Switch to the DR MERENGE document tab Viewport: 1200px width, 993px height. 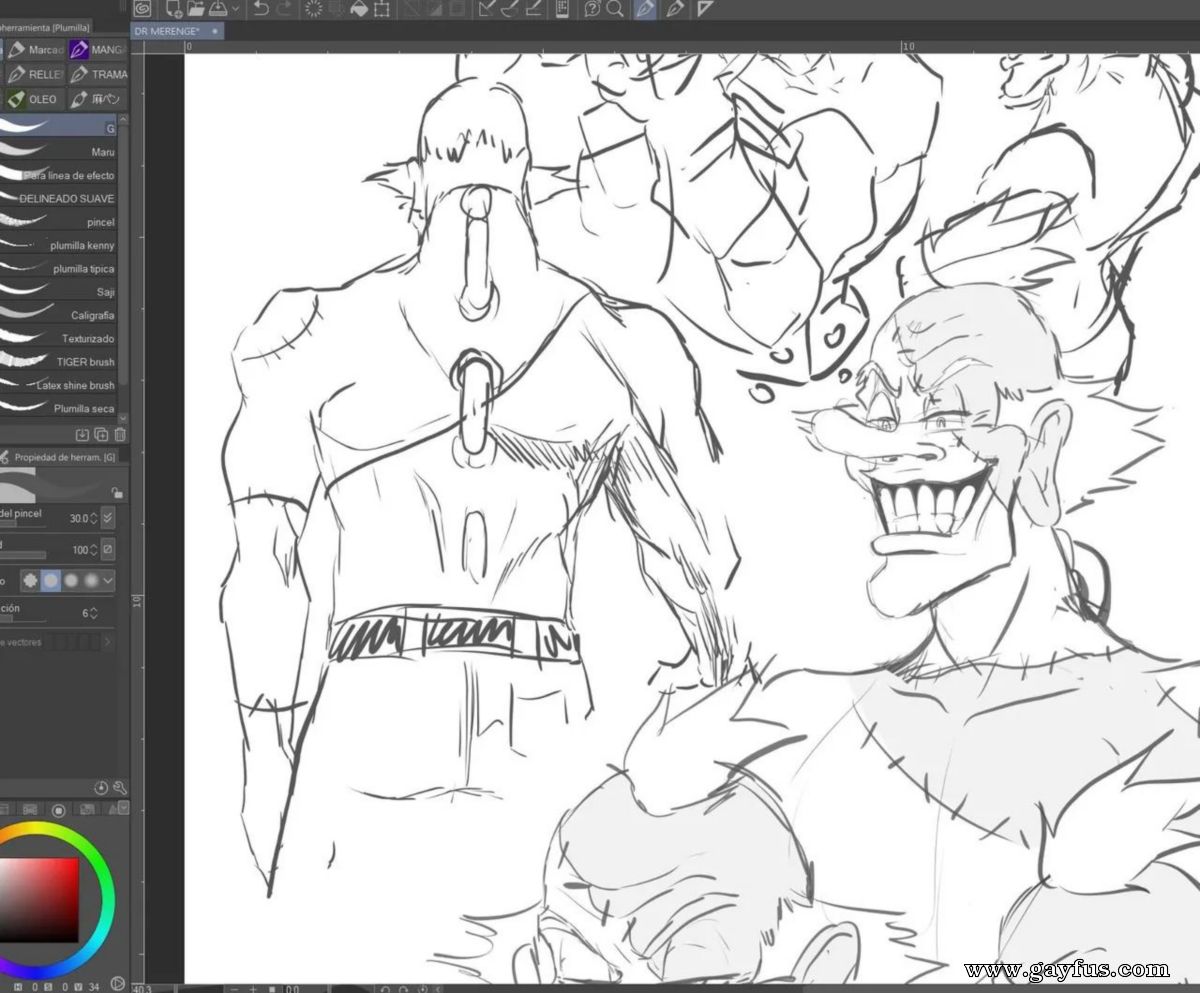coord(167,31)
